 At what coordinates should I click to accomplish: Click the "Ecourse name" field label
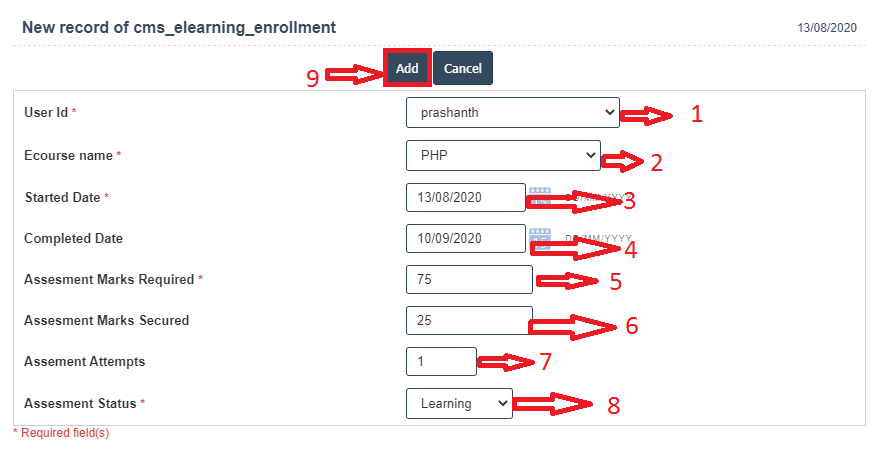coord(68,156)
